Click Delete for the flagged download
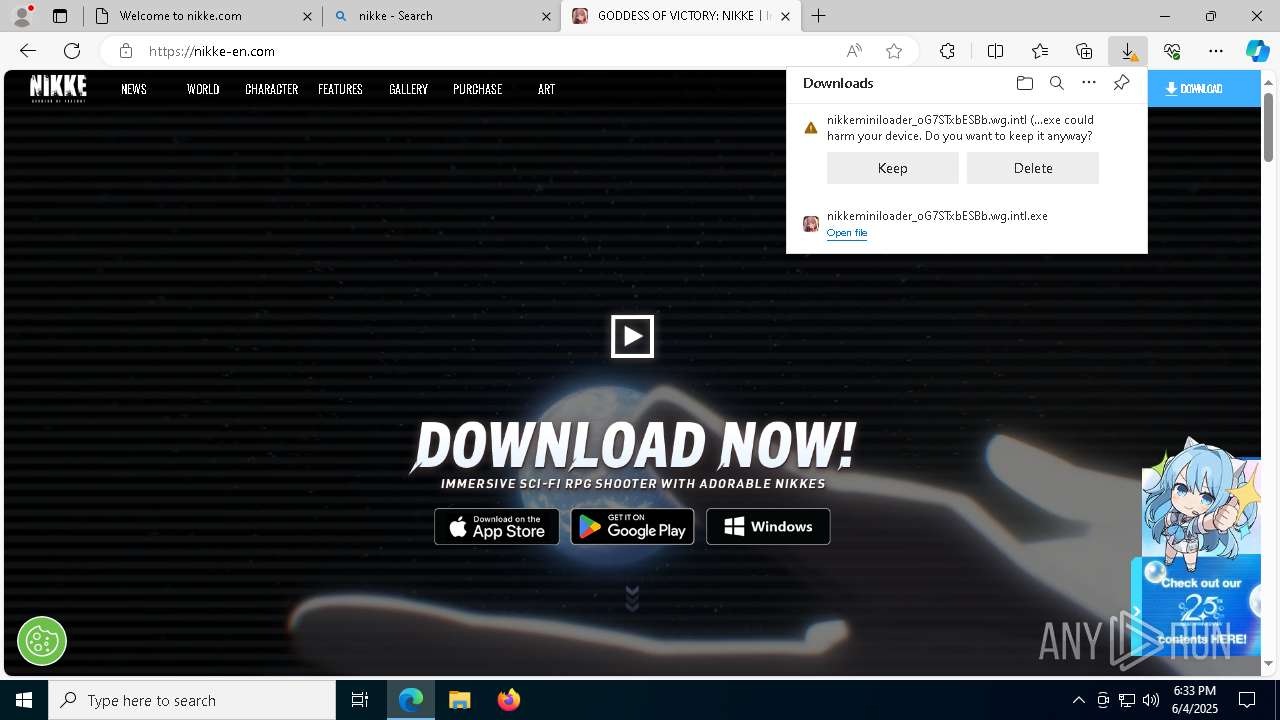The image size is (1280, 720). pyautogui.click(x=1033, y=168)
